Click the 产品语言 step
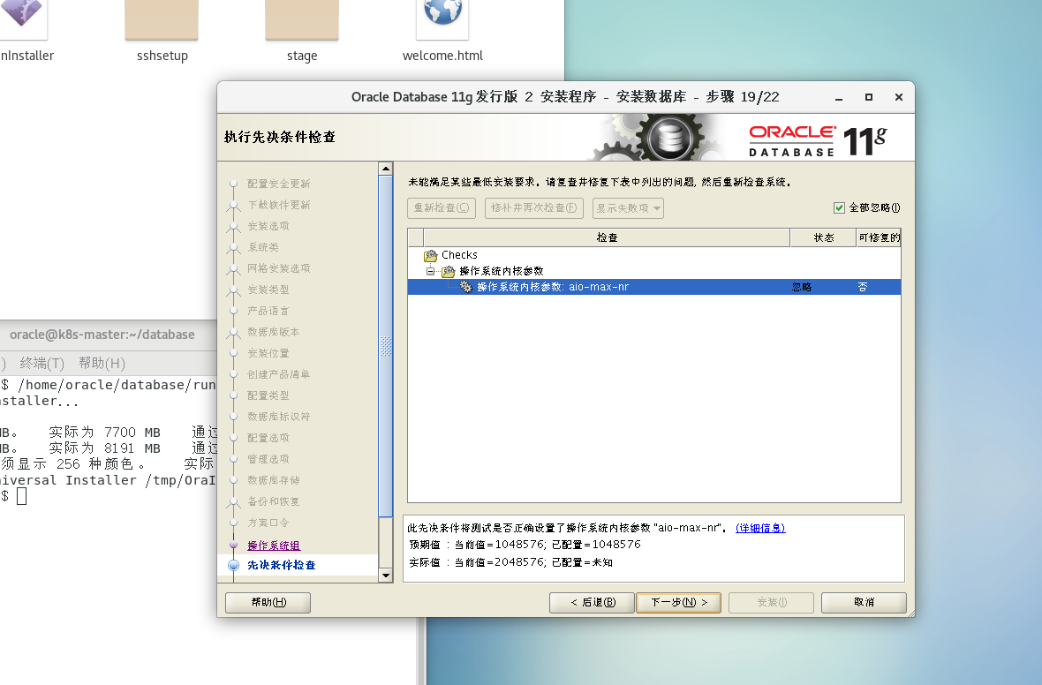Viewport: 1042px width, 685px height. click(x=268, y=311)
